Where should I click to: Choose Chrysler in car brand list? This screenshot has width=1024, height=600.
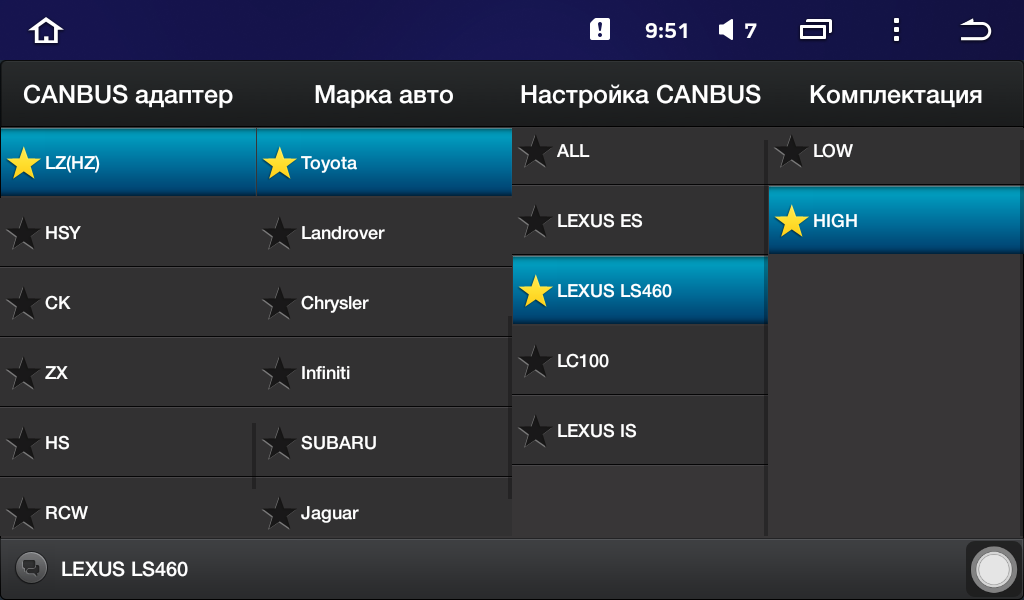point(383,303)
